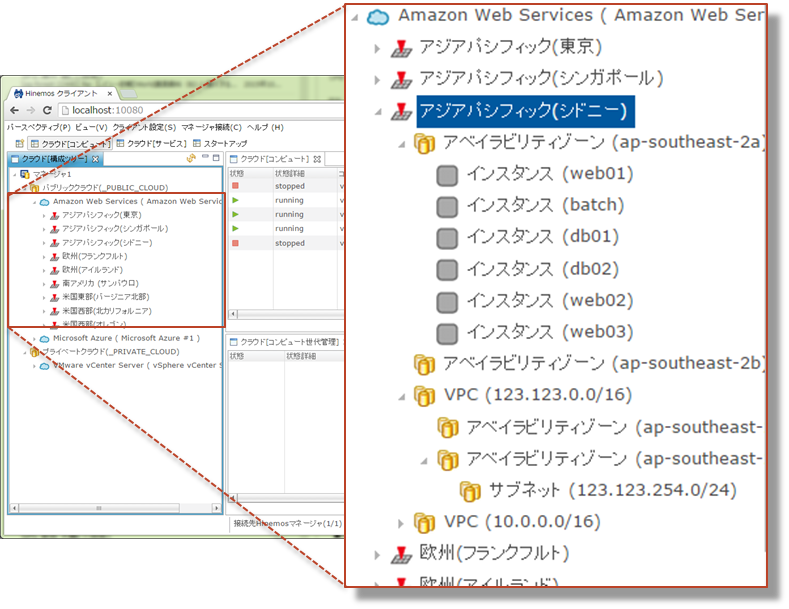Maximize the 構成ツリー view panel
The width and height of the screenshot is (789, 609).
click(216, 158)
